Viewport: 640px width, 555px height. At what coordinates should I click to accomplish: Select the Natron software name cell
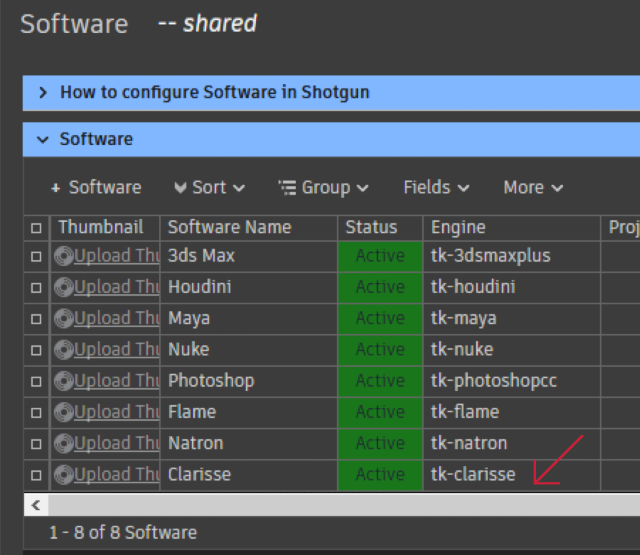[249, 444]
